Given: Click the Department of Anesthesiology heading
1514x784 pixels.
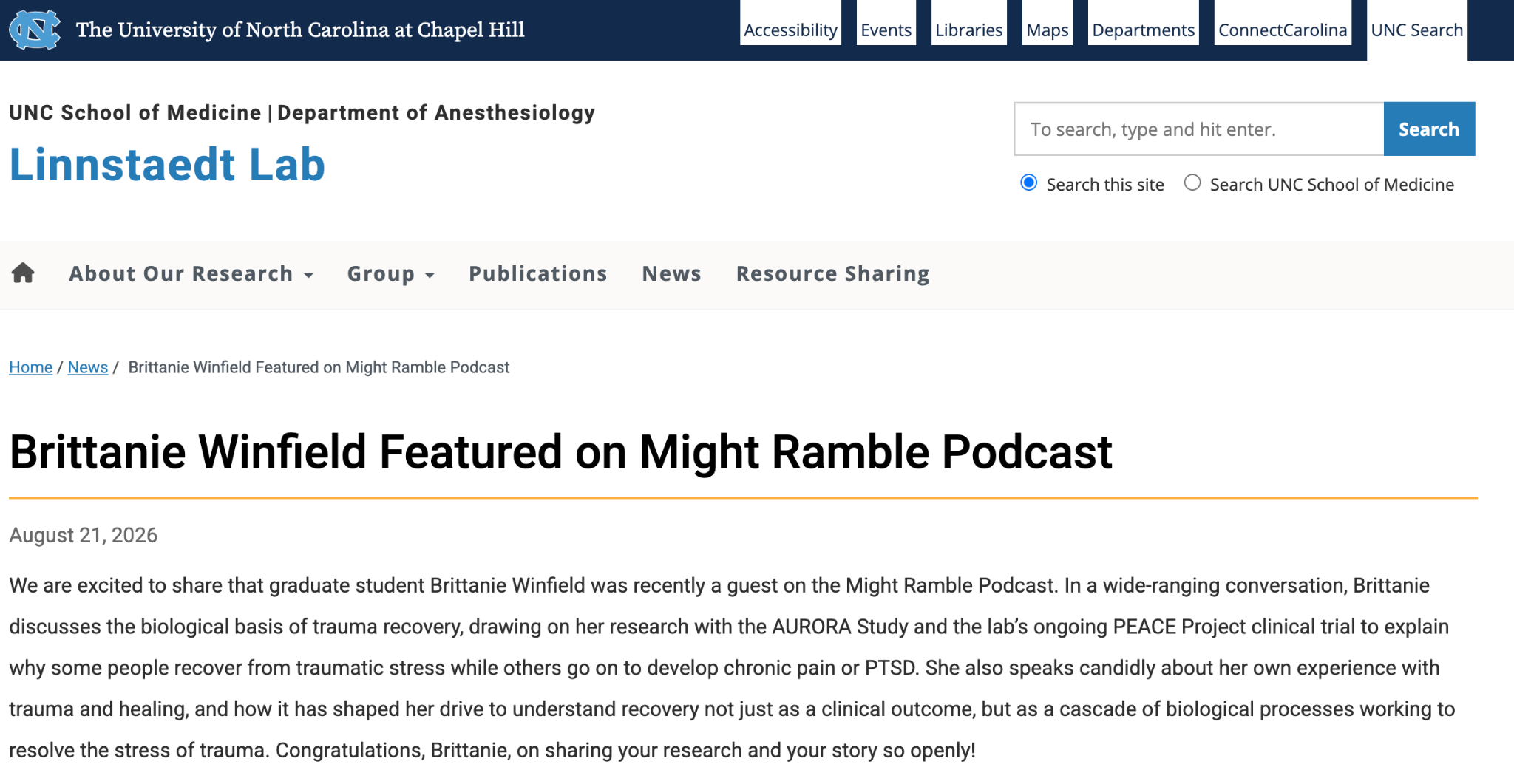Looking at the screenshot, I should 436,112.
